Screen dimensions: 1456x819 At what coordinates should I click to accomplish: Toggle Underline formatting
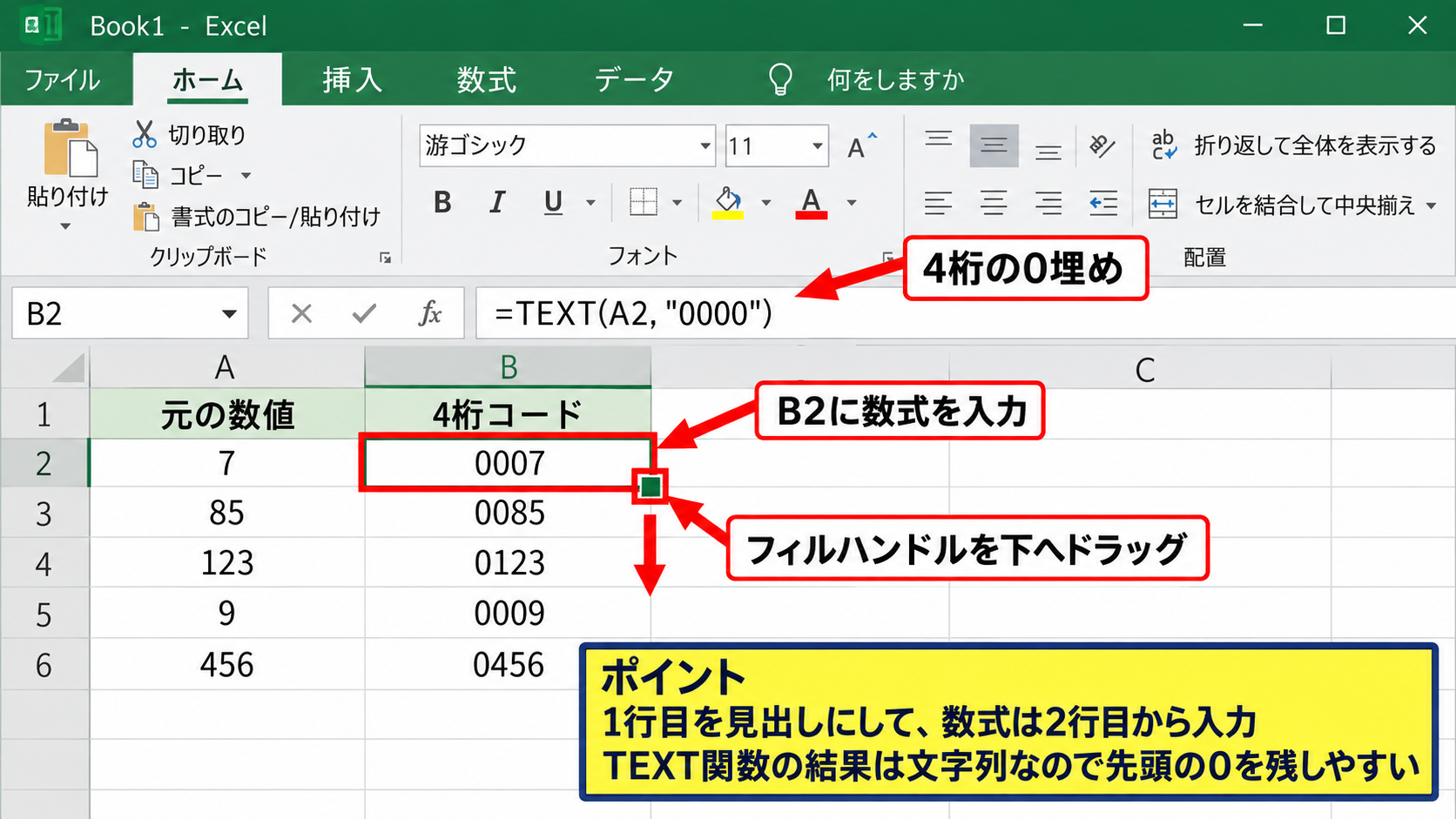coord(552,203)
